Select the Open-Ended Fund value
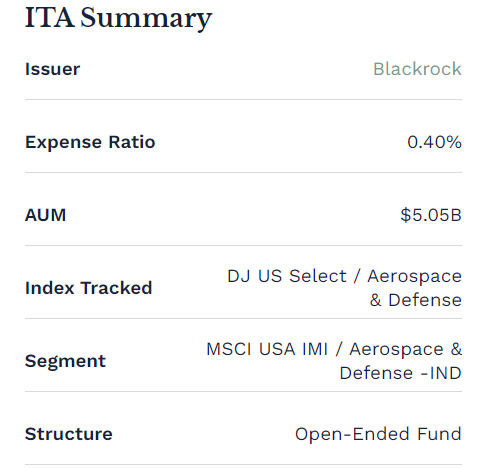 coord(378,434)
